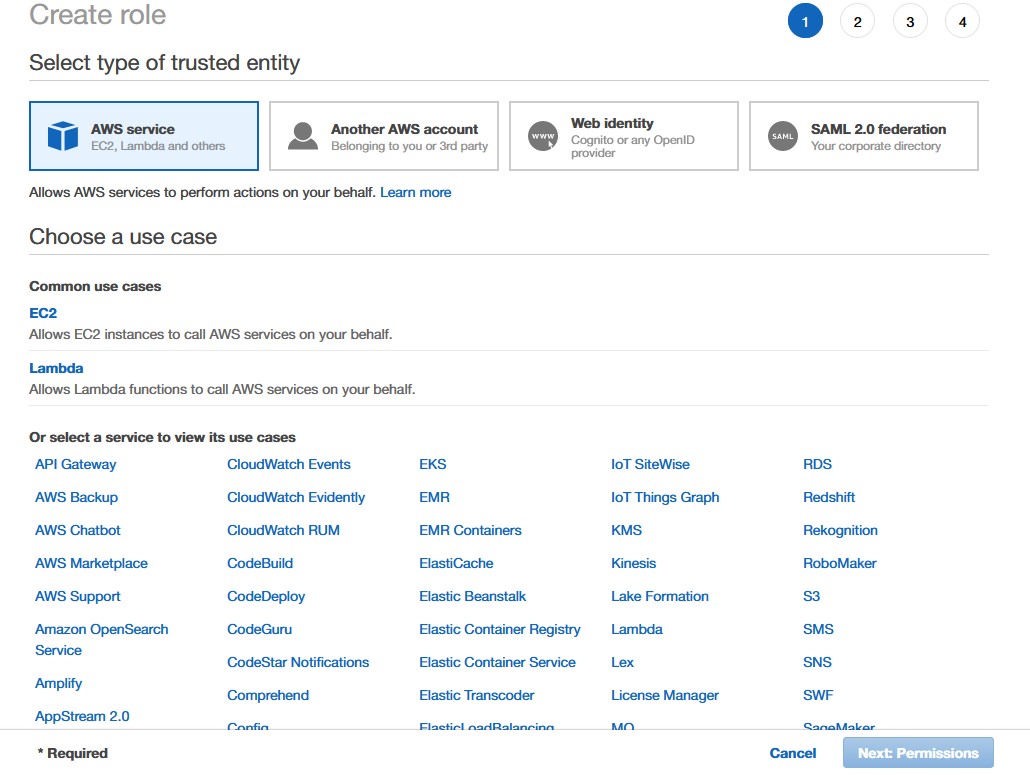Choose the AWS Chatbot service
This screenshot has width=1030, height=775.
78,530
